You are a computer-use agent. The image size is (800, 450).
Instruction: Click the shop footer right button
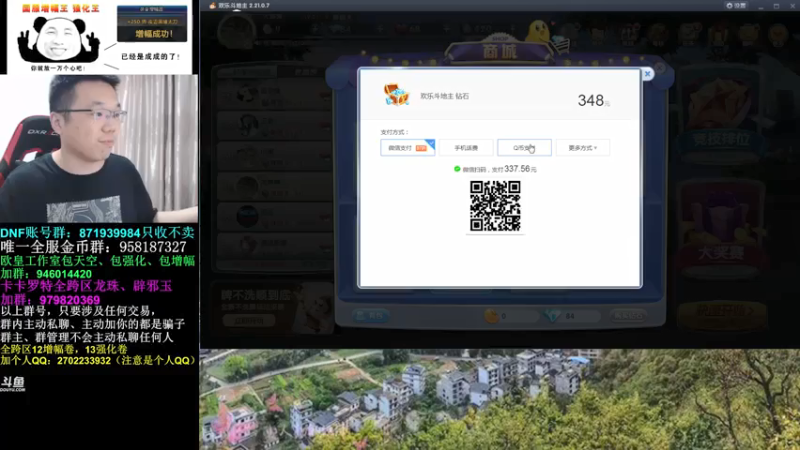628,316
